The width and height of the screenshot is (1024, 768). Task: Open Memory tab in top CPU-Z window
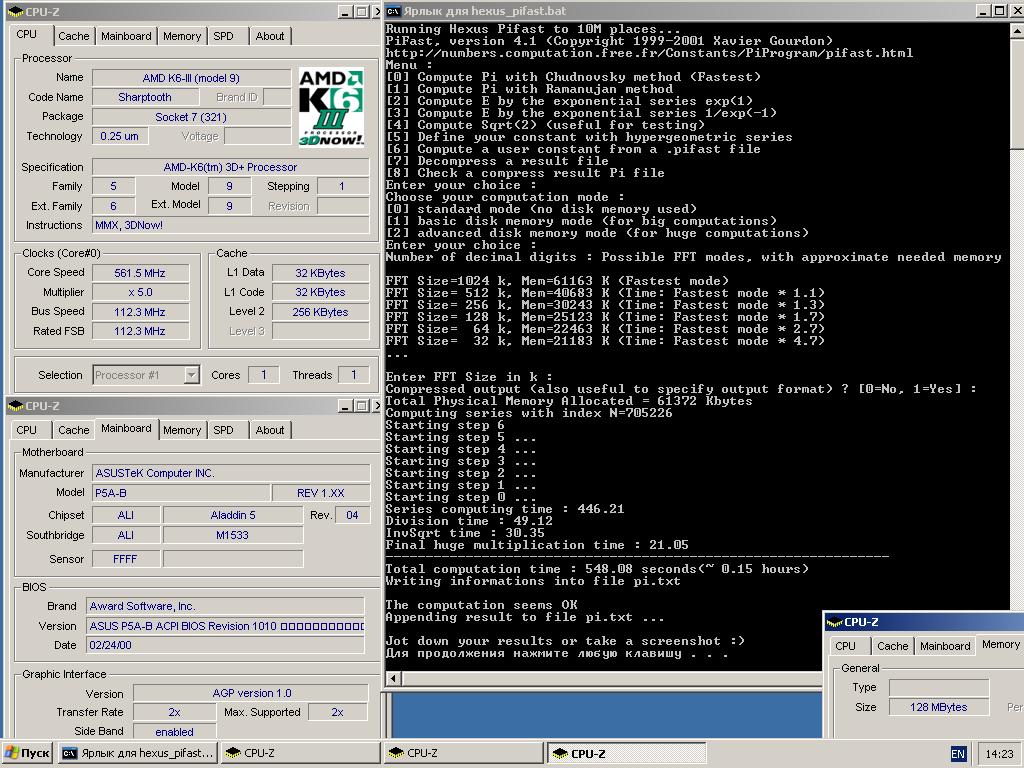click(182, 36)
